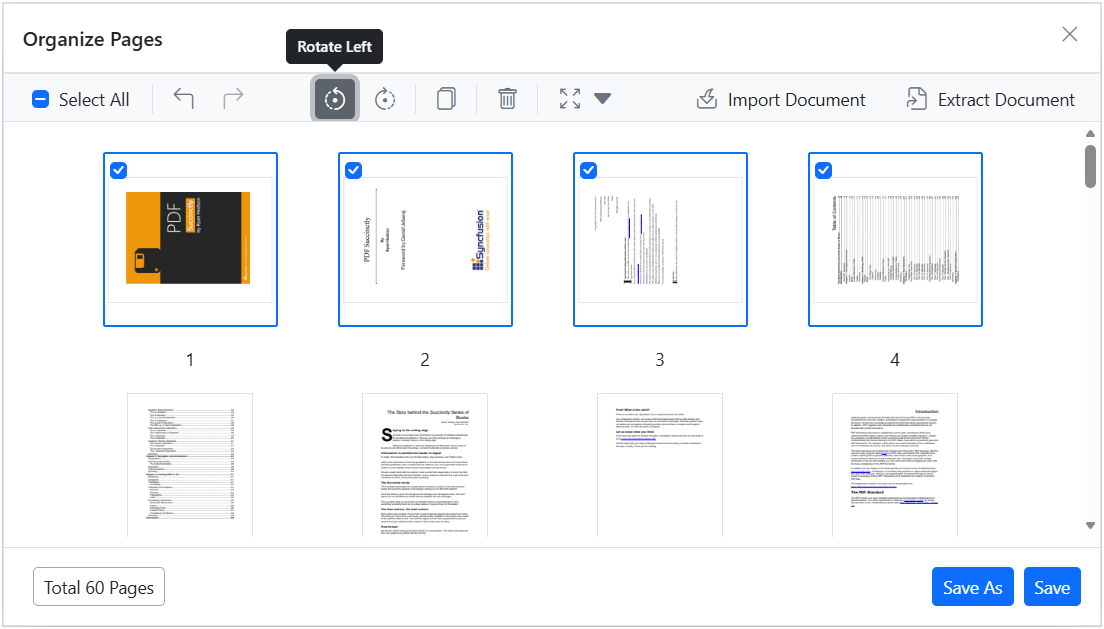The image size is (1104, 629).
Task: Click the Save button
Action: click(1052, 587)
